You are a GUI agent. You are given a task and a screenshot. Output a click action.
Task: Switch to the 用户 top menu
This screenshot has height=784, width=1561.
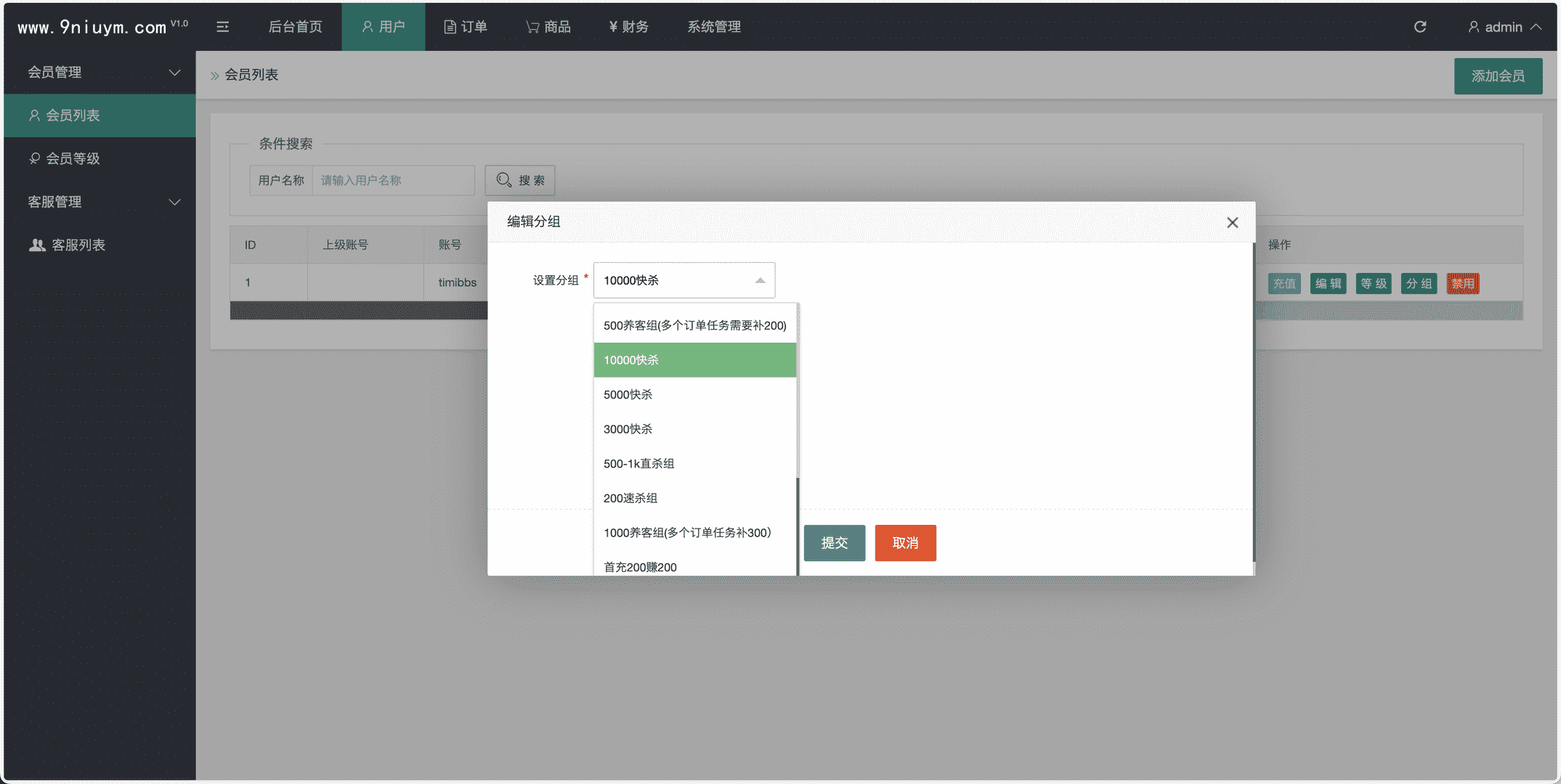tap(384, 27)
